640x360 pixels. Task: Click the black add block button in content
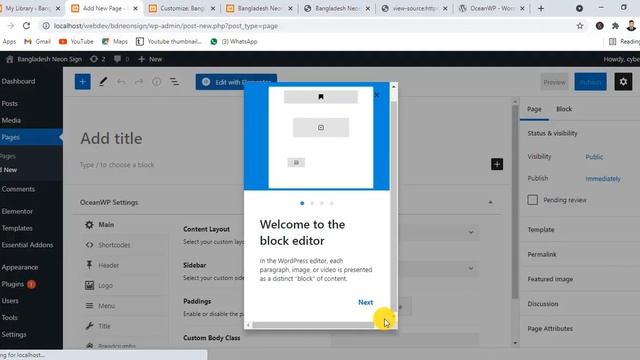pos(497,164)
